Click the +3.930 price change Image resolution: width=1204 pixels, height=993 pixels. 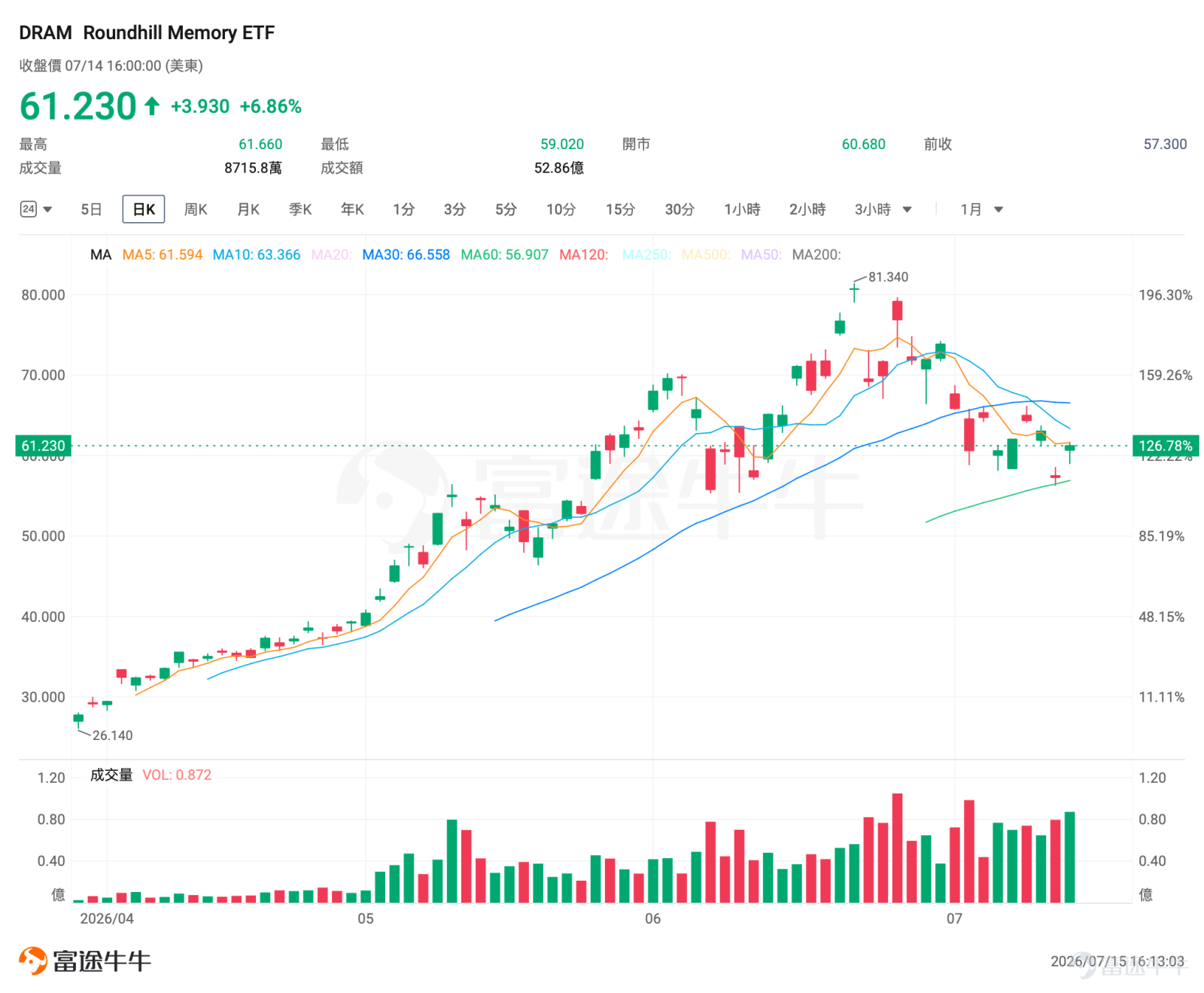(x=200, y=106)
